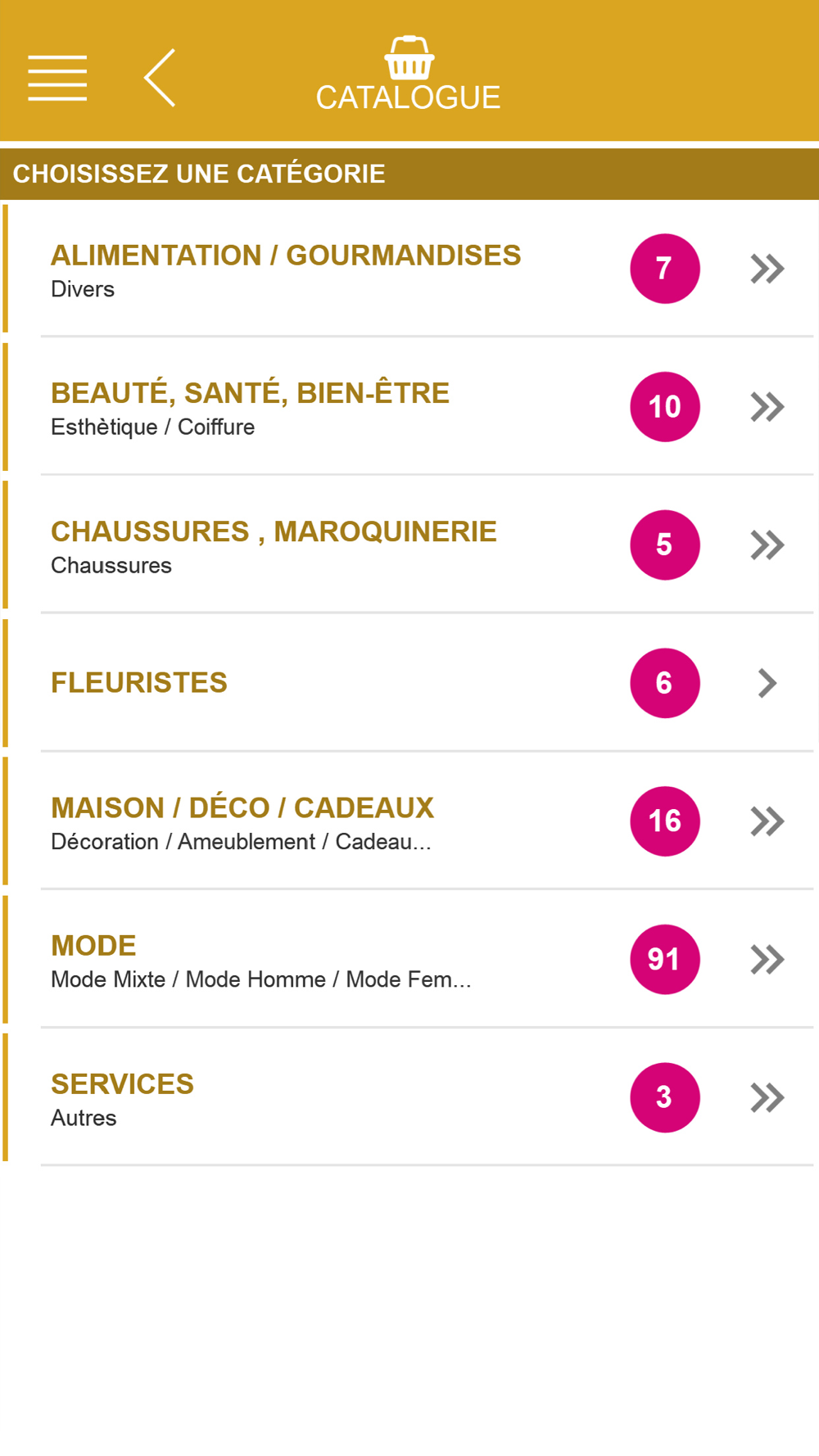The width and height of the screenshot is (819, 1456).
Task: Expand Services category double chevron
Action: tap(767, 1097)
